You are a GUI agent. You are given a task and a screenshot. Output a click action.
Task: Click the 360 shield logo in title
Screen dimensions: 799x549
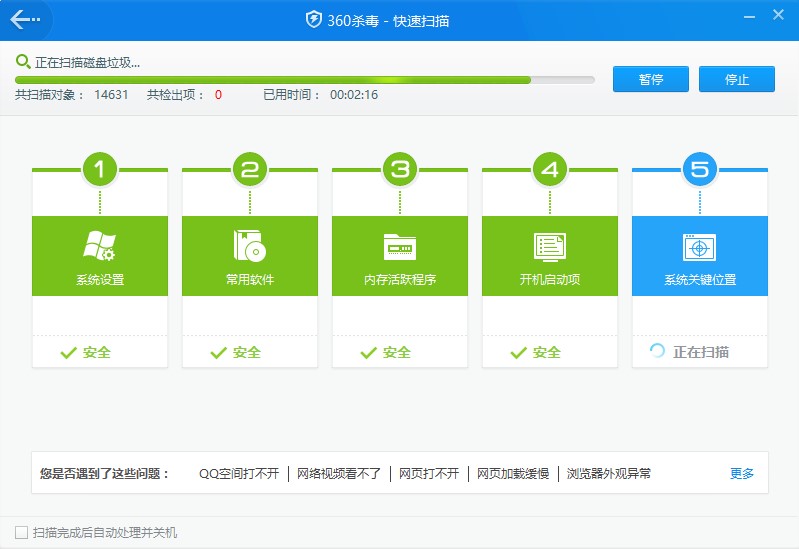[314, 20]
